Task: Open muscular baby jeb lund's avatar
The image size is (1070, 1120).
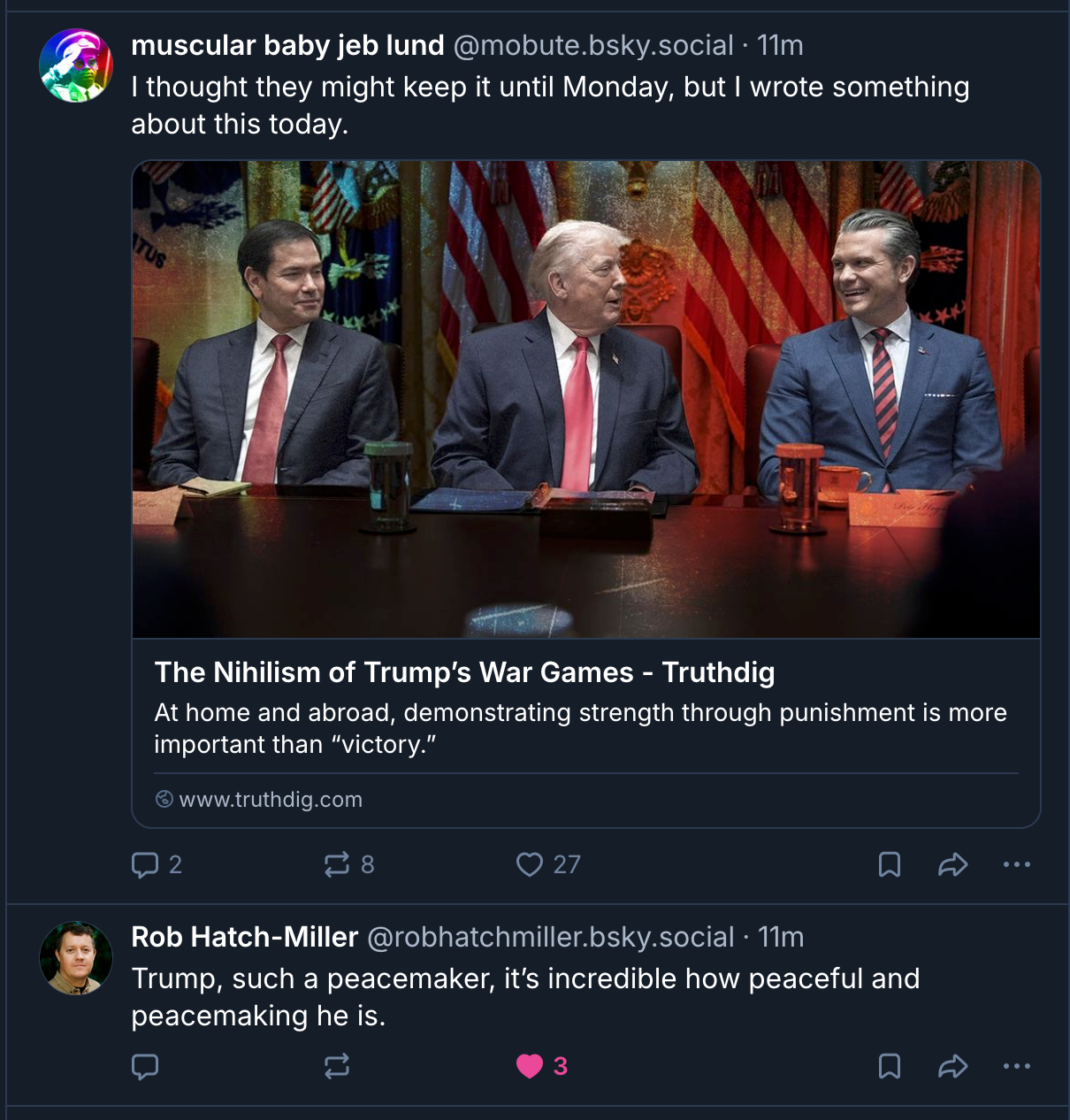Action: [76, 65]
